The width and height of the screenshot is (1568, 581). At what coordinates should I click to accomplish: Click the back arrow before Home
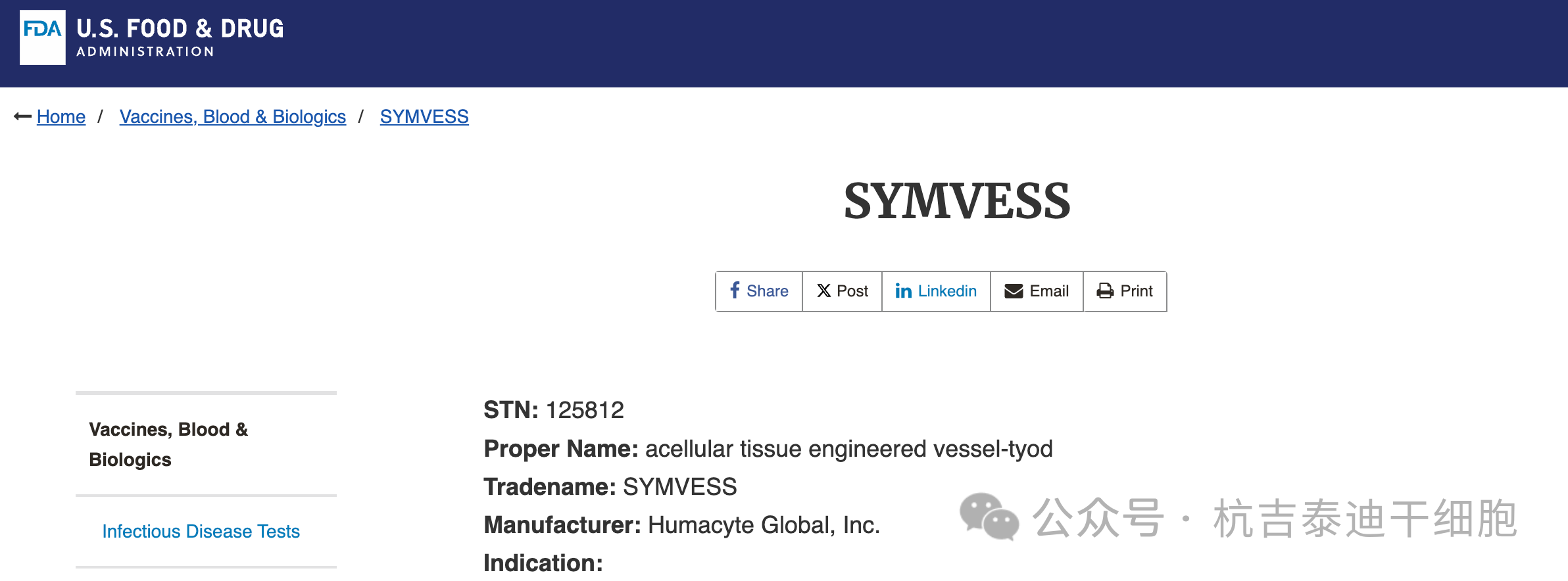tap(22, 116)
